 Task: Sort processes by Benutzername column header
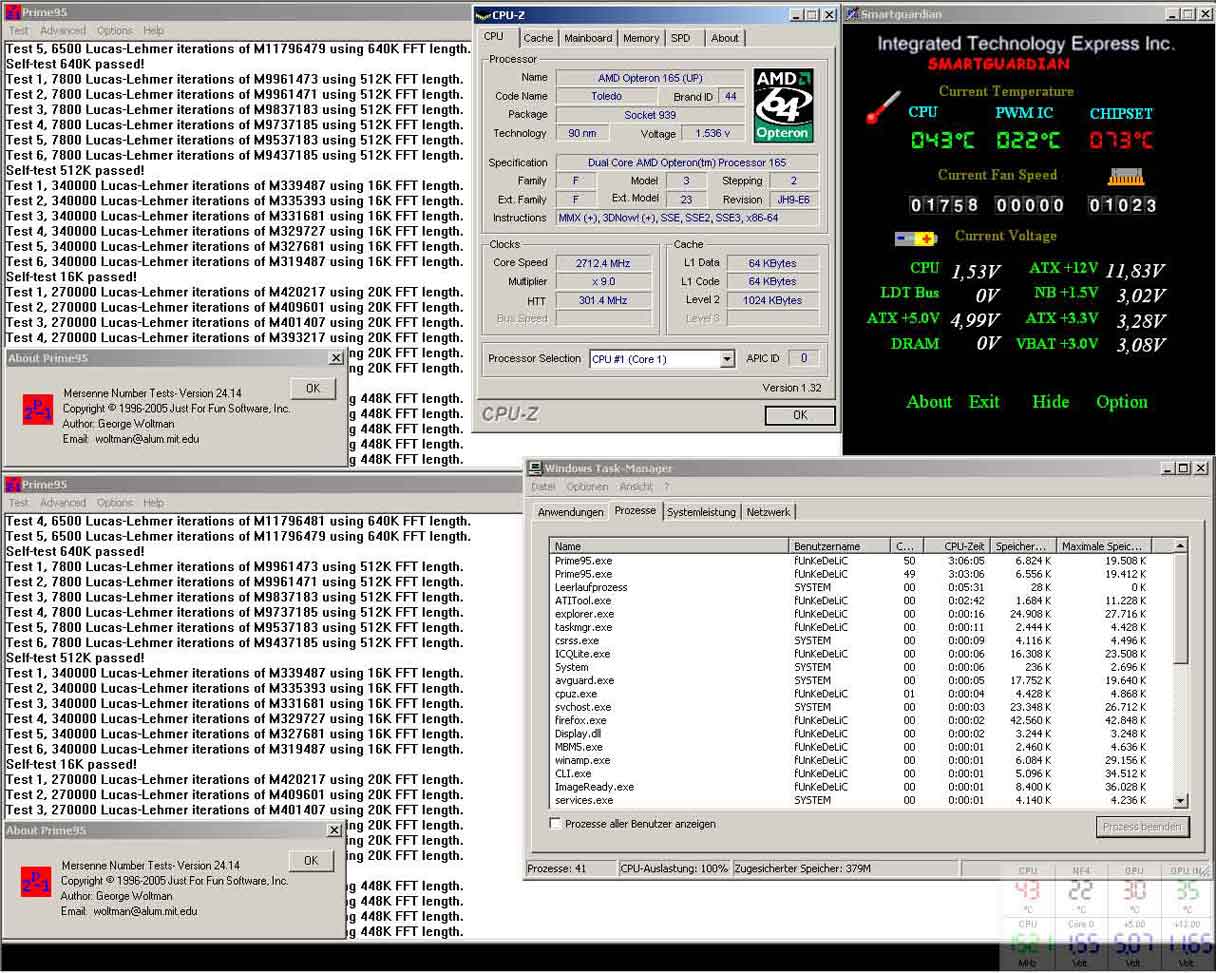pos(840,546)
